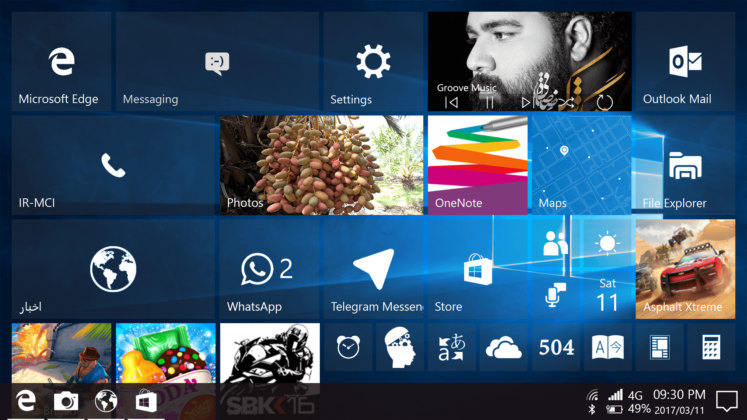Click the 4G signal strength indicator
Screen dimensions: 747x420
625,395
